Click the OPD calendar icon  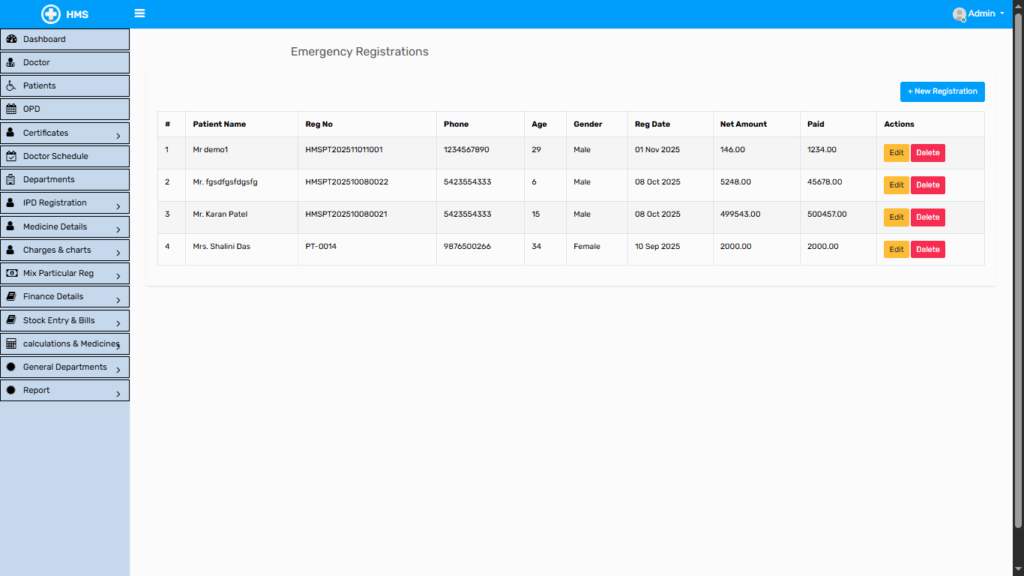11,109
